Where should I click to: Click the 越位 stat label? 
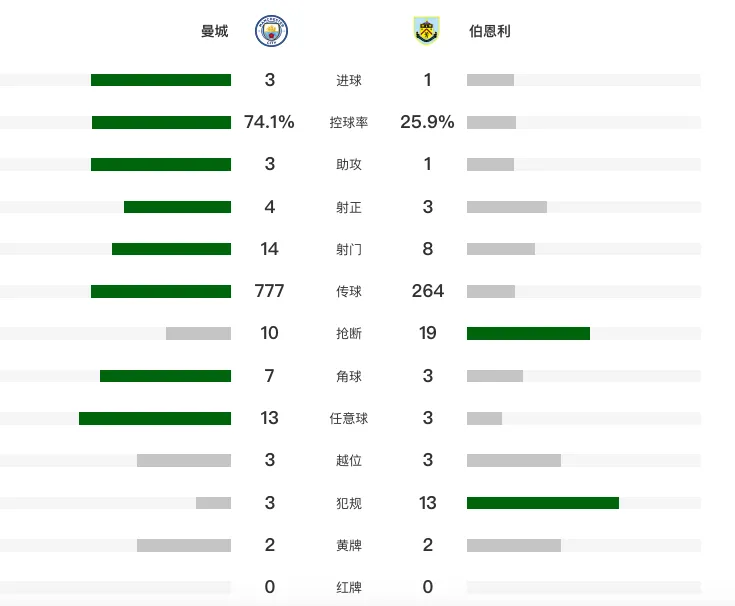(349, 460)
